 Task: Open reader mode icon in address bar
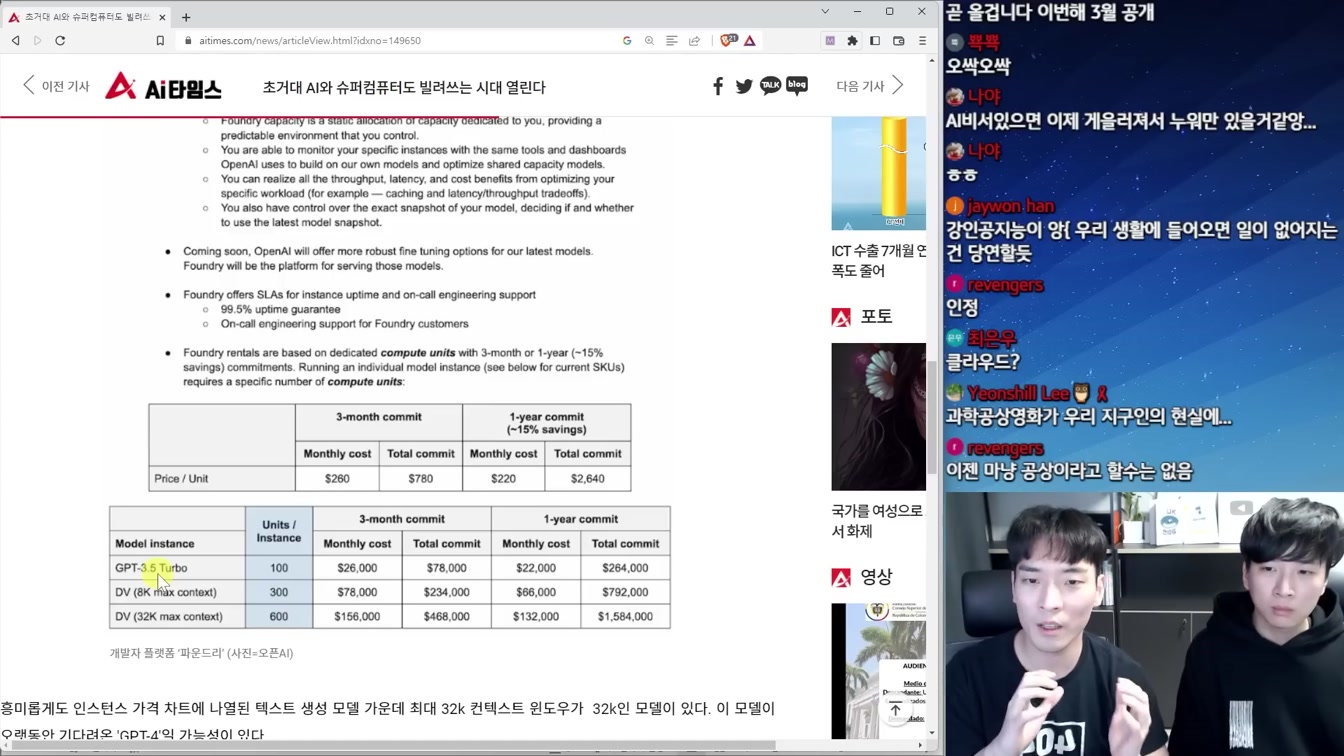(x=672, y=41)
